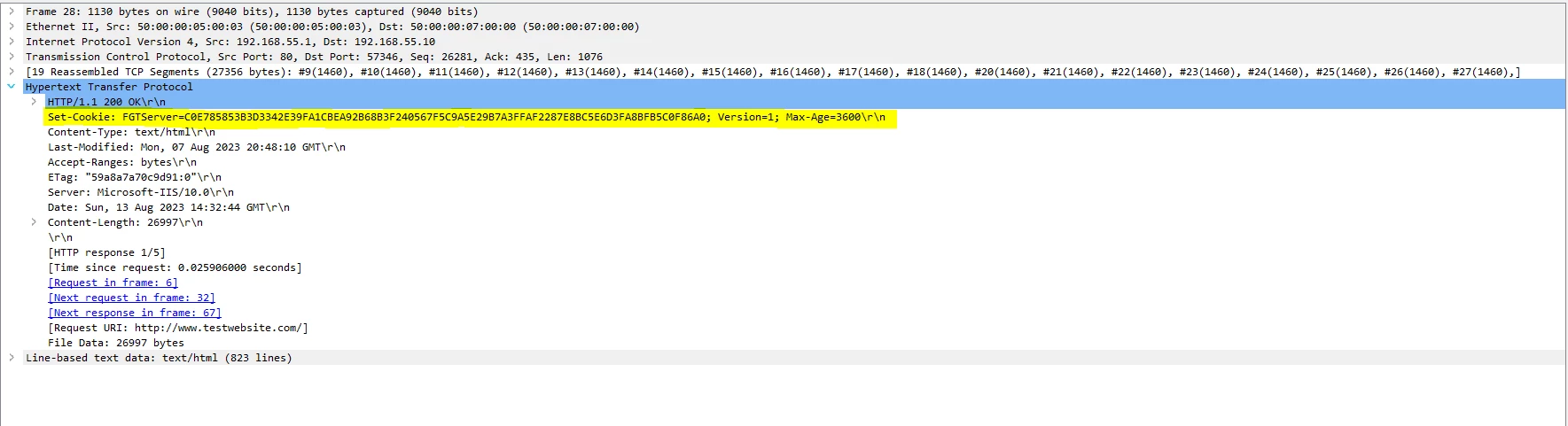
Task: Select the Date: Sun, 13 Aug 2023 row
Action: point(168,207)
